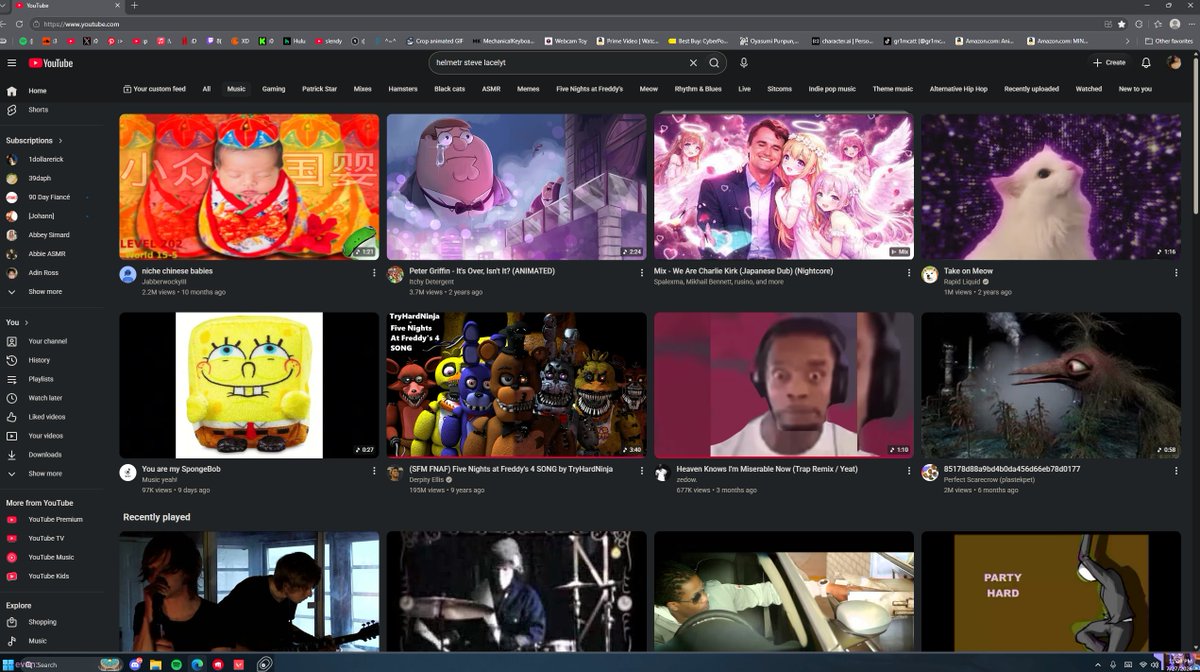Open options for Peter Griffin video
The height and width of the screenshot is (672, 1200).
642,273
